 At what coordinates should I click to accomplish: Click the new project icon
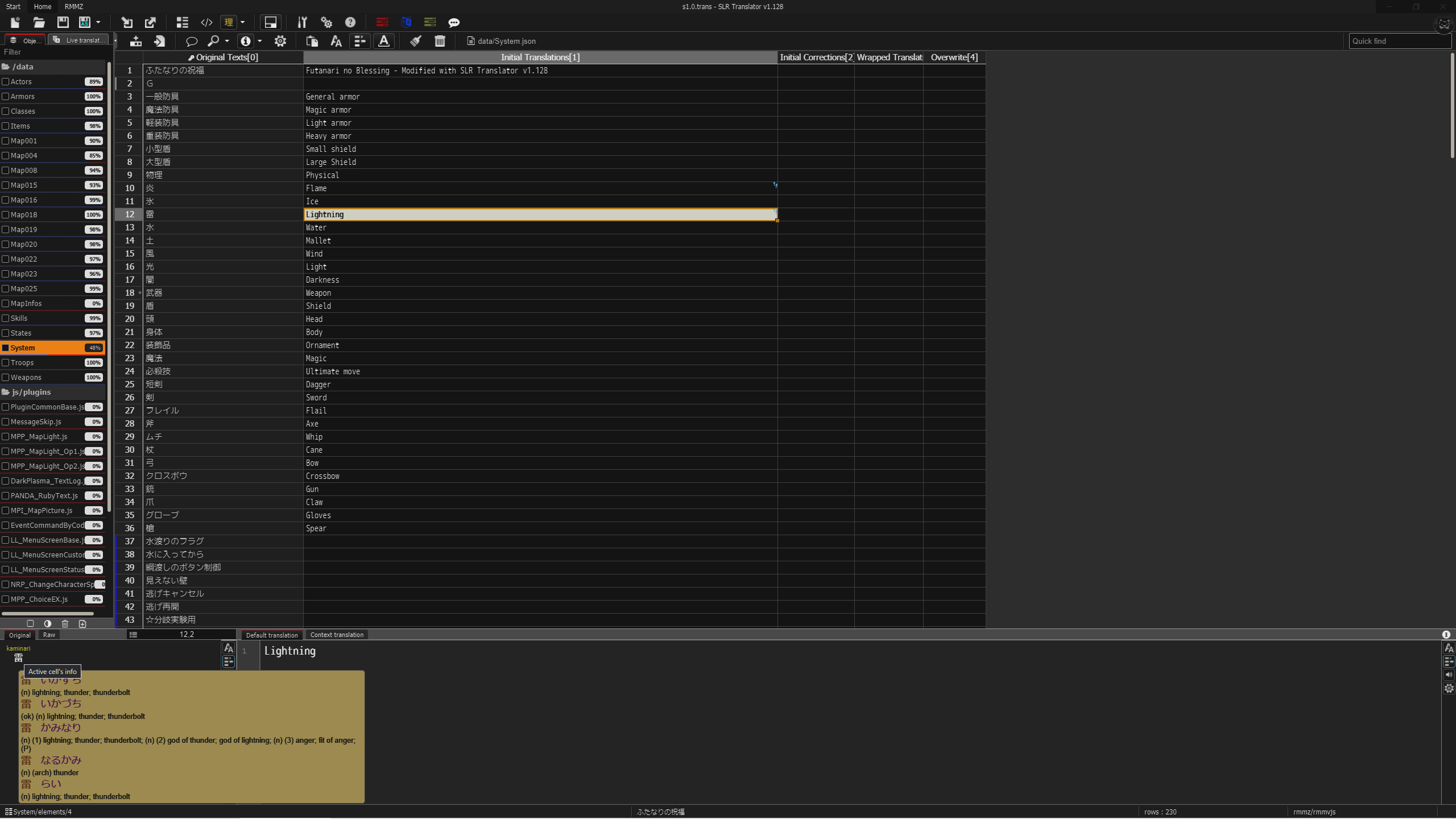(15, 22)
